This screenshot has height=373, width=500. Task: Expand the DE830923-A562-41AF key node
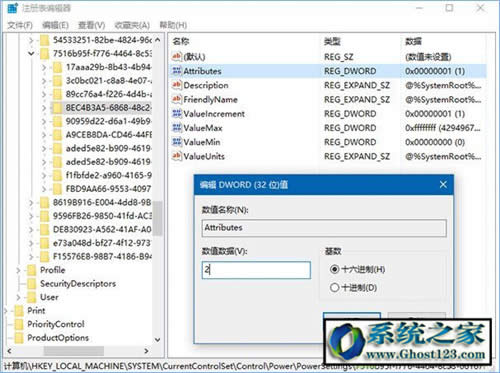[x=31, y=230]
